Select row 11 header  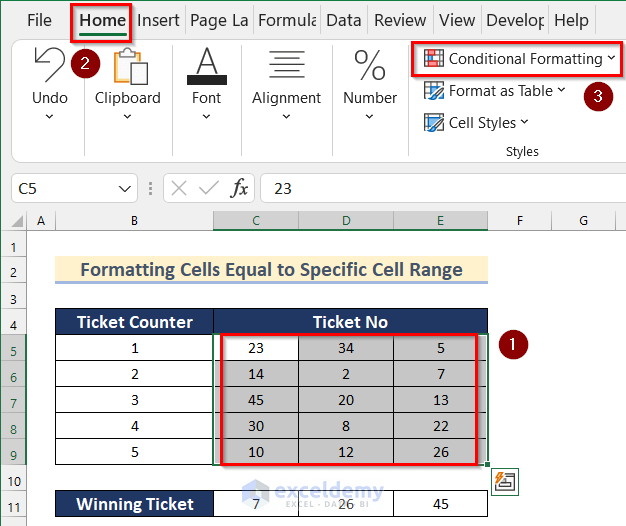(x=14, y=504)
